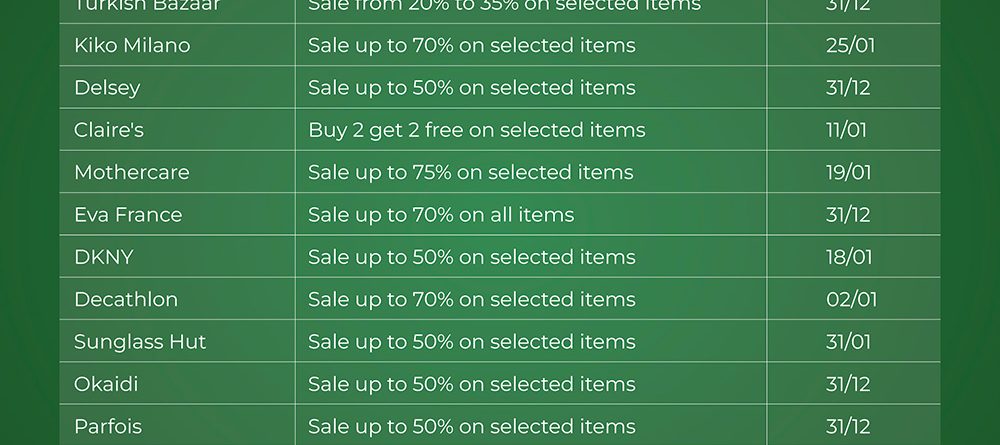Click the 18/01 date for DKNY

848,257
